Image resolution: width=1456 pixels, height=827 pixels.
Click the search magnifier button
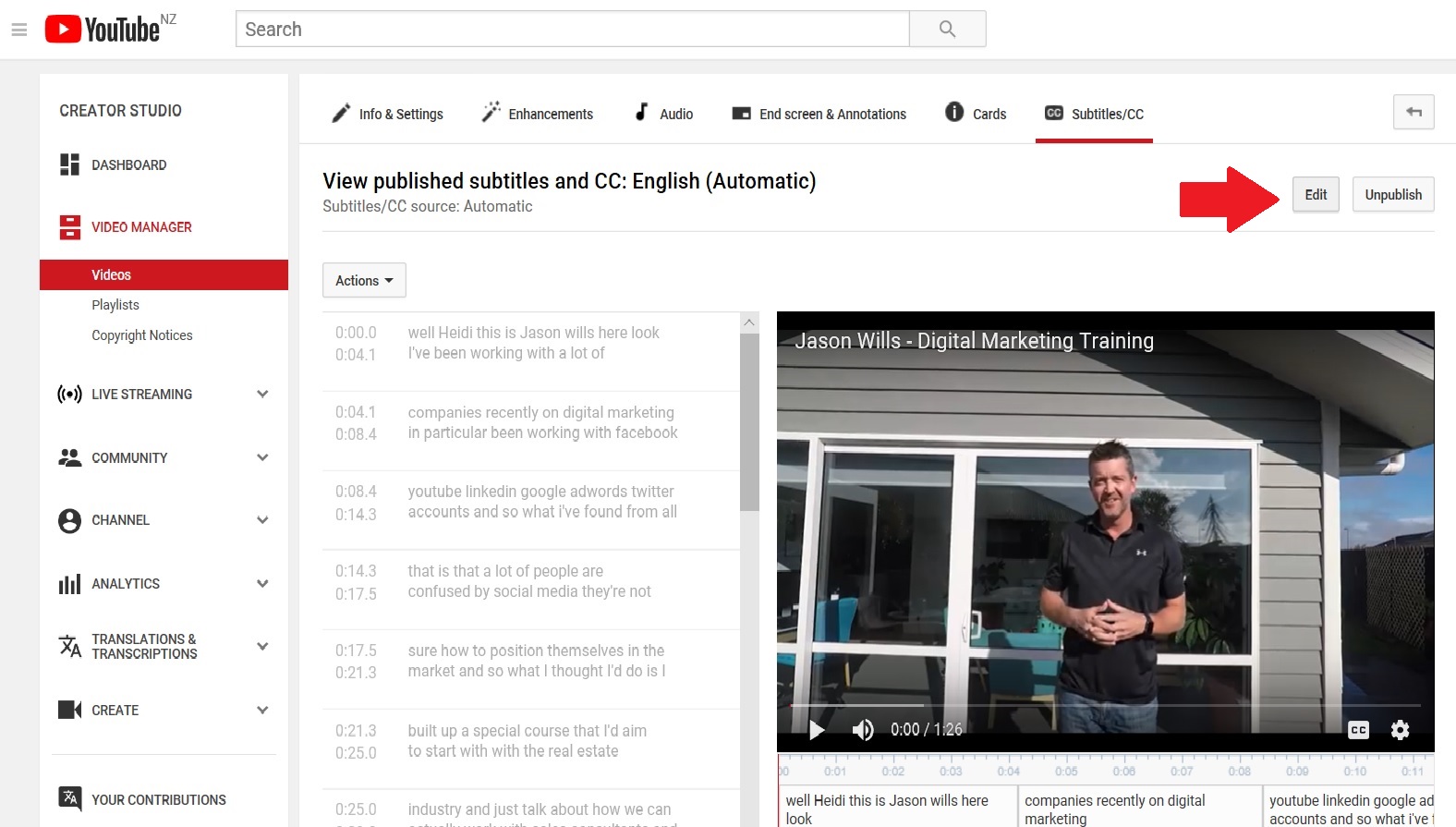947,29
